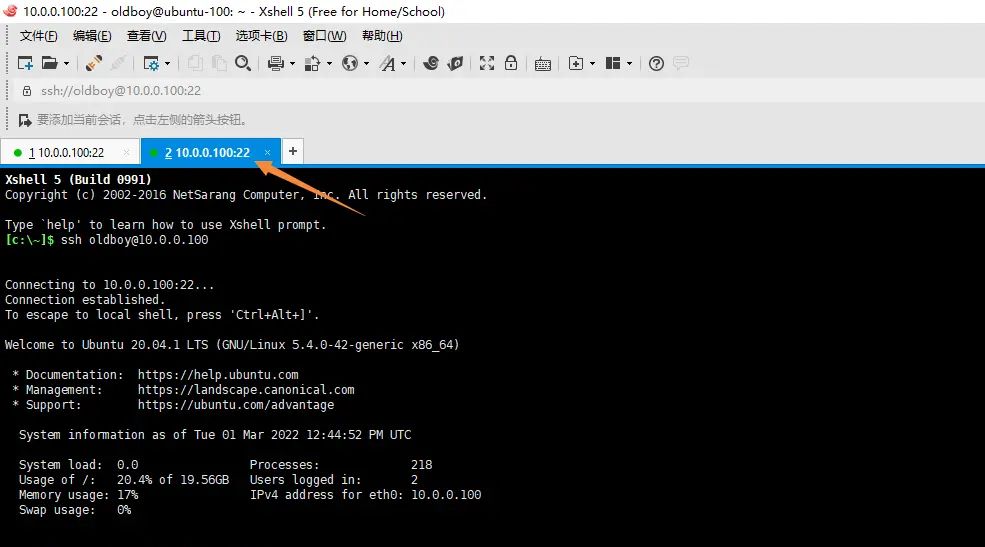Viewport: 985px width, 547px height.
Task: Open the 帮助(H) menu
Action: pos(382,36)
